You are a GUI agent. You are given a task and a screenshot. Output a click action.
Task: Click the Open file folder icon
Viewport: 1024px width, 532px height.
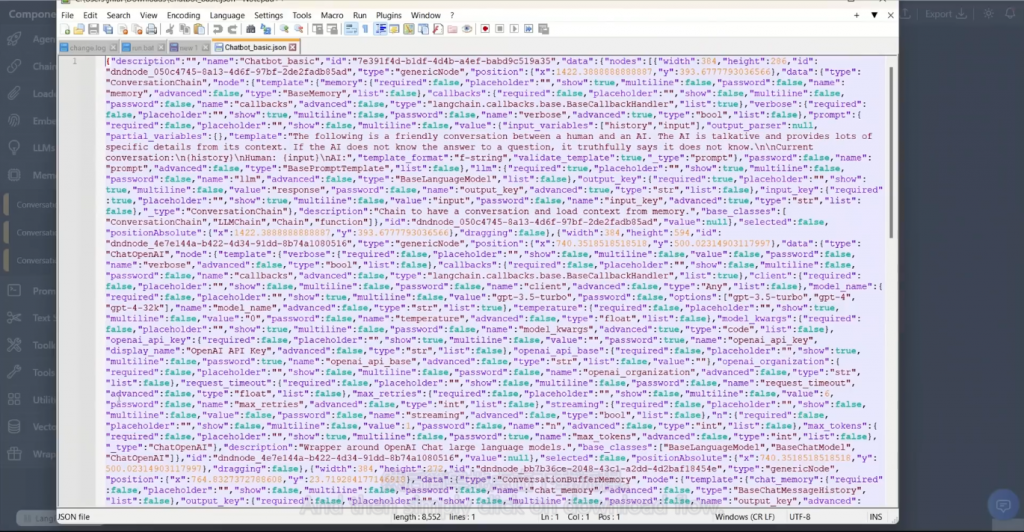click(79, 29)
